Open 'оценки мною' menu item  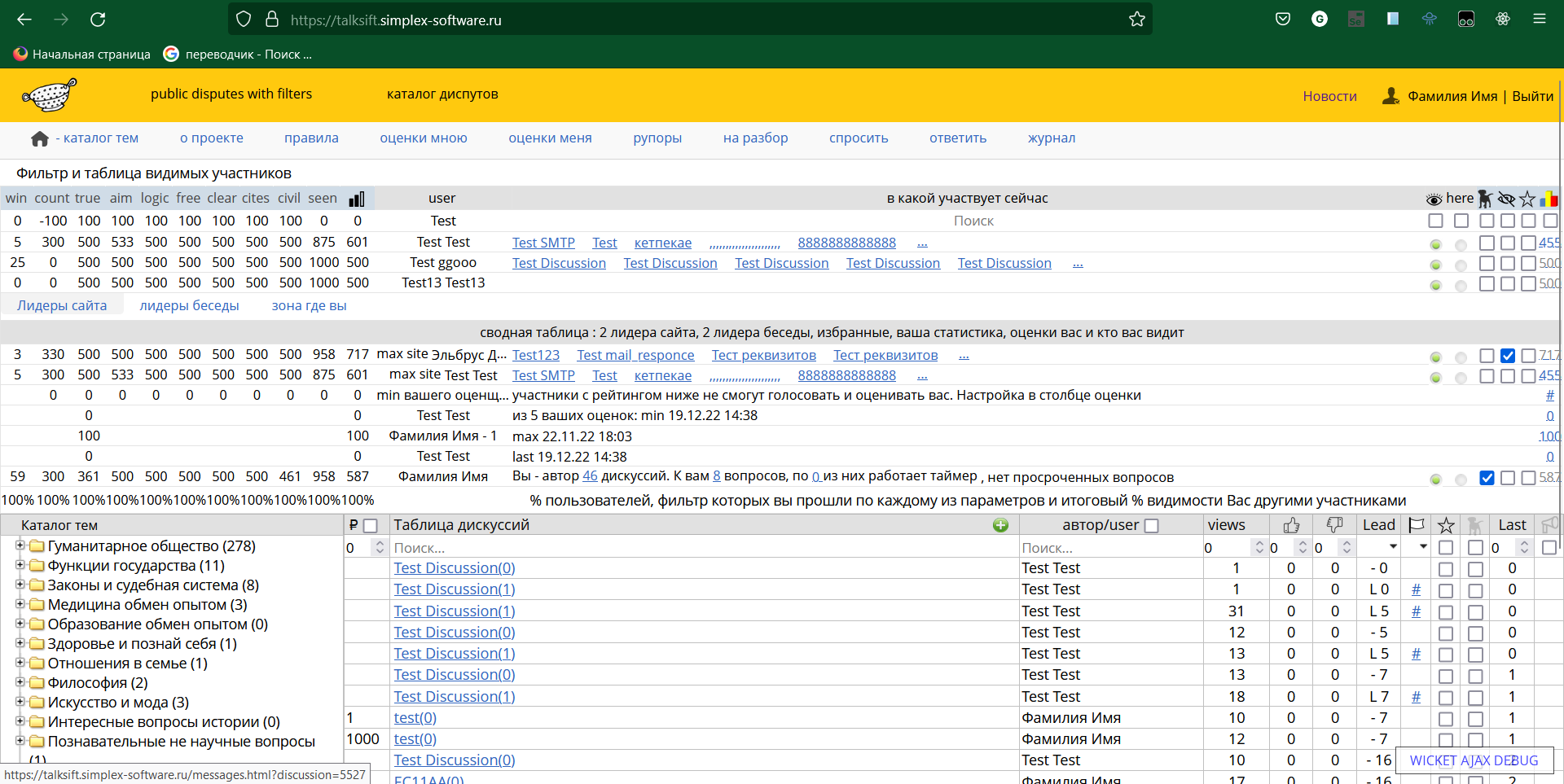click(x=424, y=138)
